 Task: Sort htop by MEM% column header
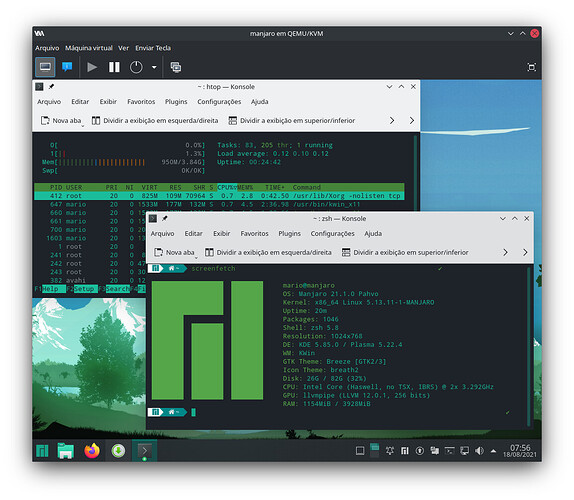(245, 187)
